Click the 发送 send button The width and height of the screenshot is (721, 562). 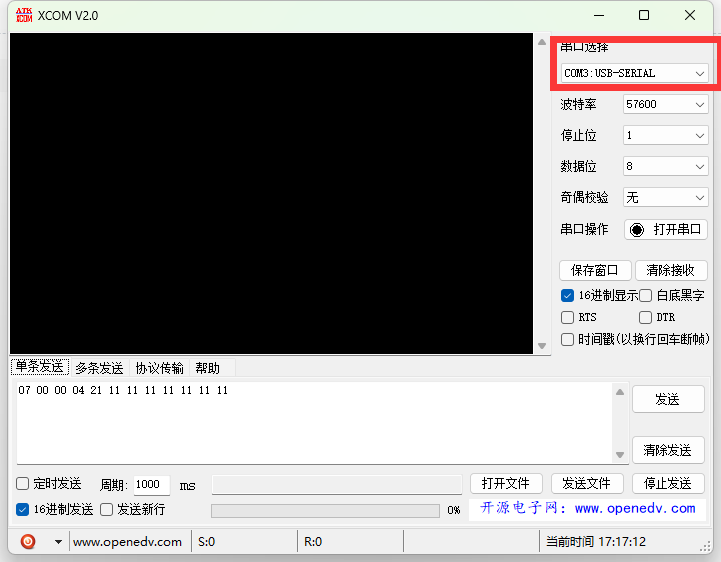click(668, 399)
